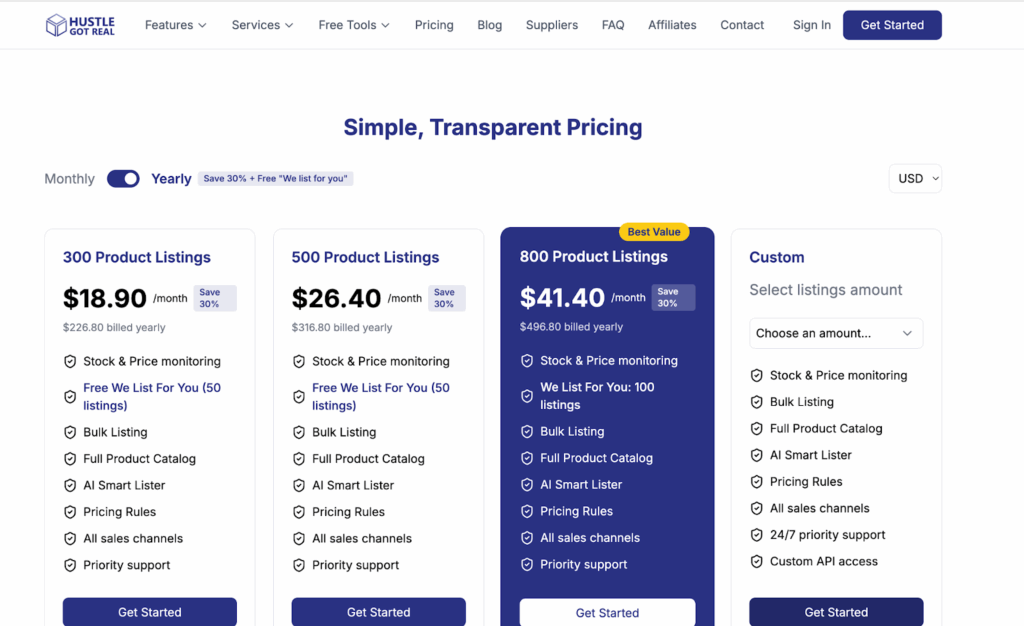Viewport: 1024px width, 626px height.
Task: Select the Yearly billing option
Action: coord(171,179)
